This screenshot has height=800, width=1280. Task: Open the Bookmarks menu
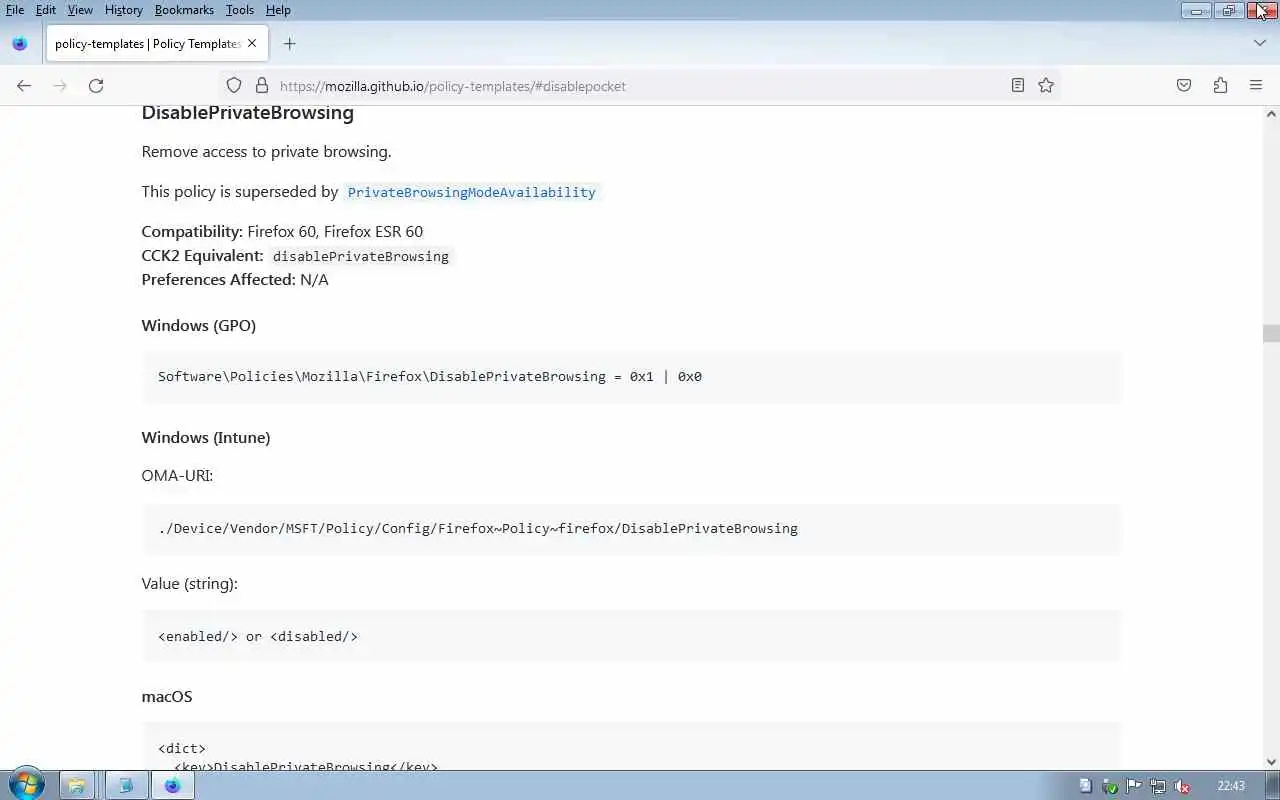[184, 10]
